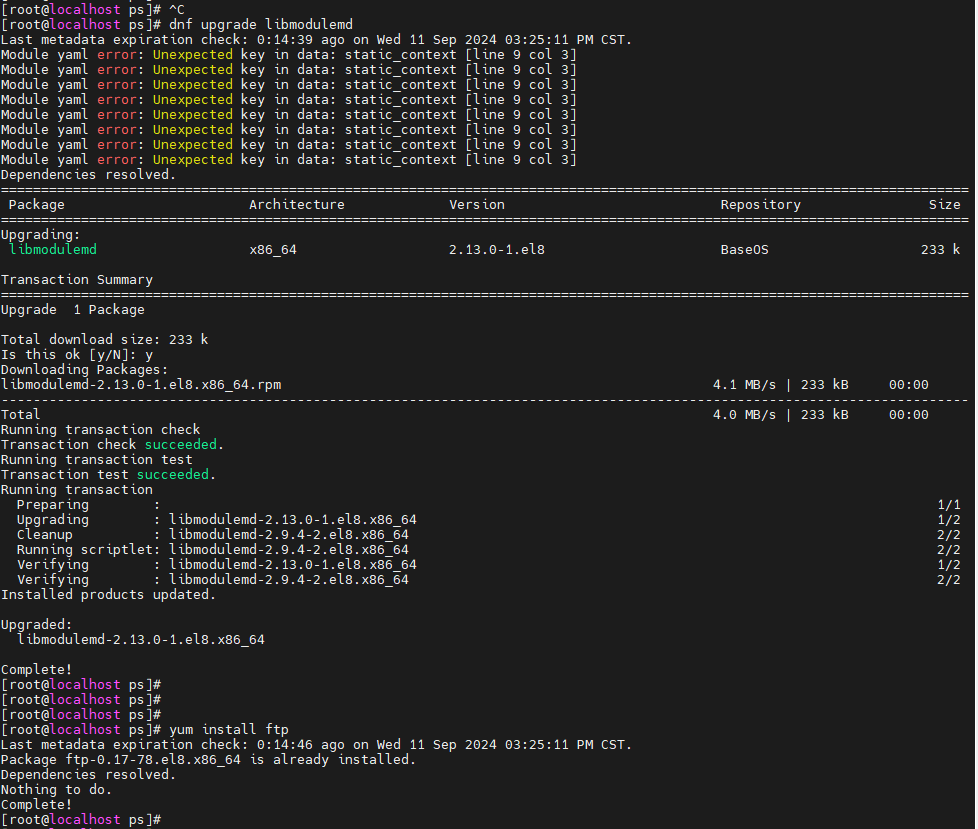Click the Size column header

(944, 205)
